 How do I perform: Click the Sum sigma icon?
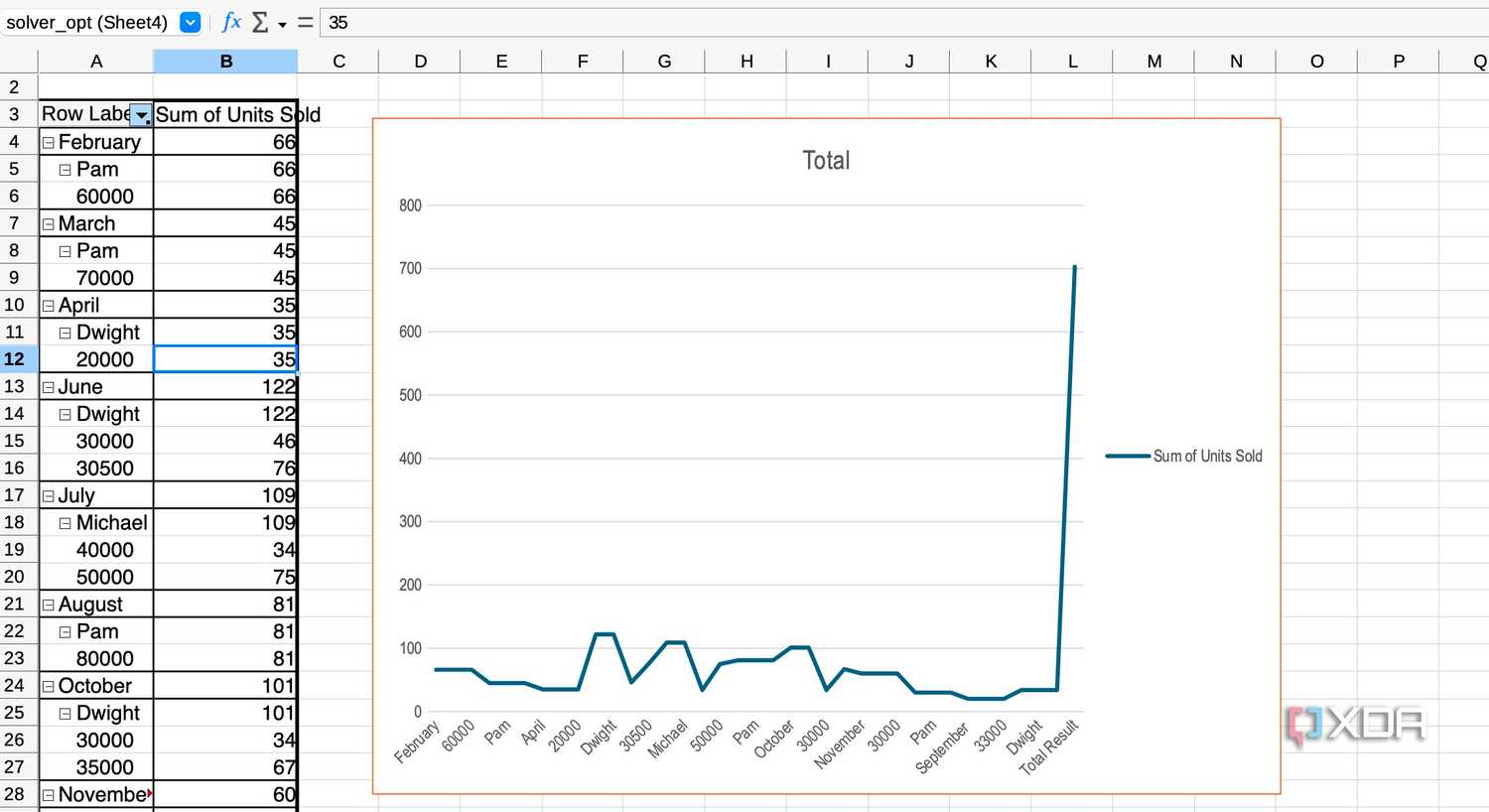260,22
